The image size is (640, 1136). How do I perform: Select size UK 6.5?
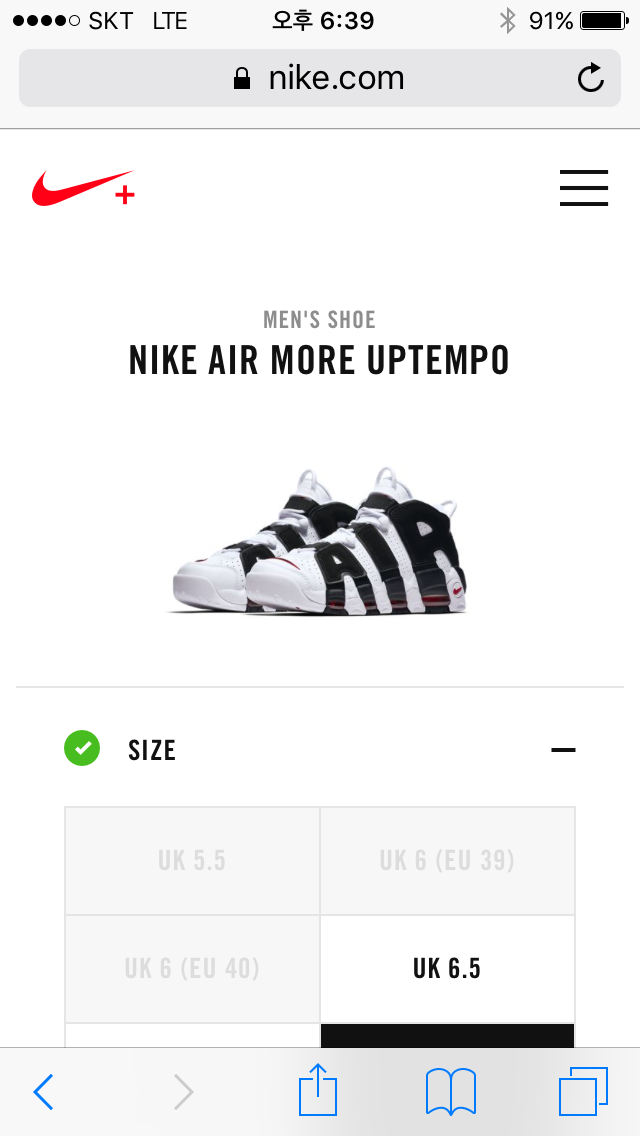[x=447, y=969]
